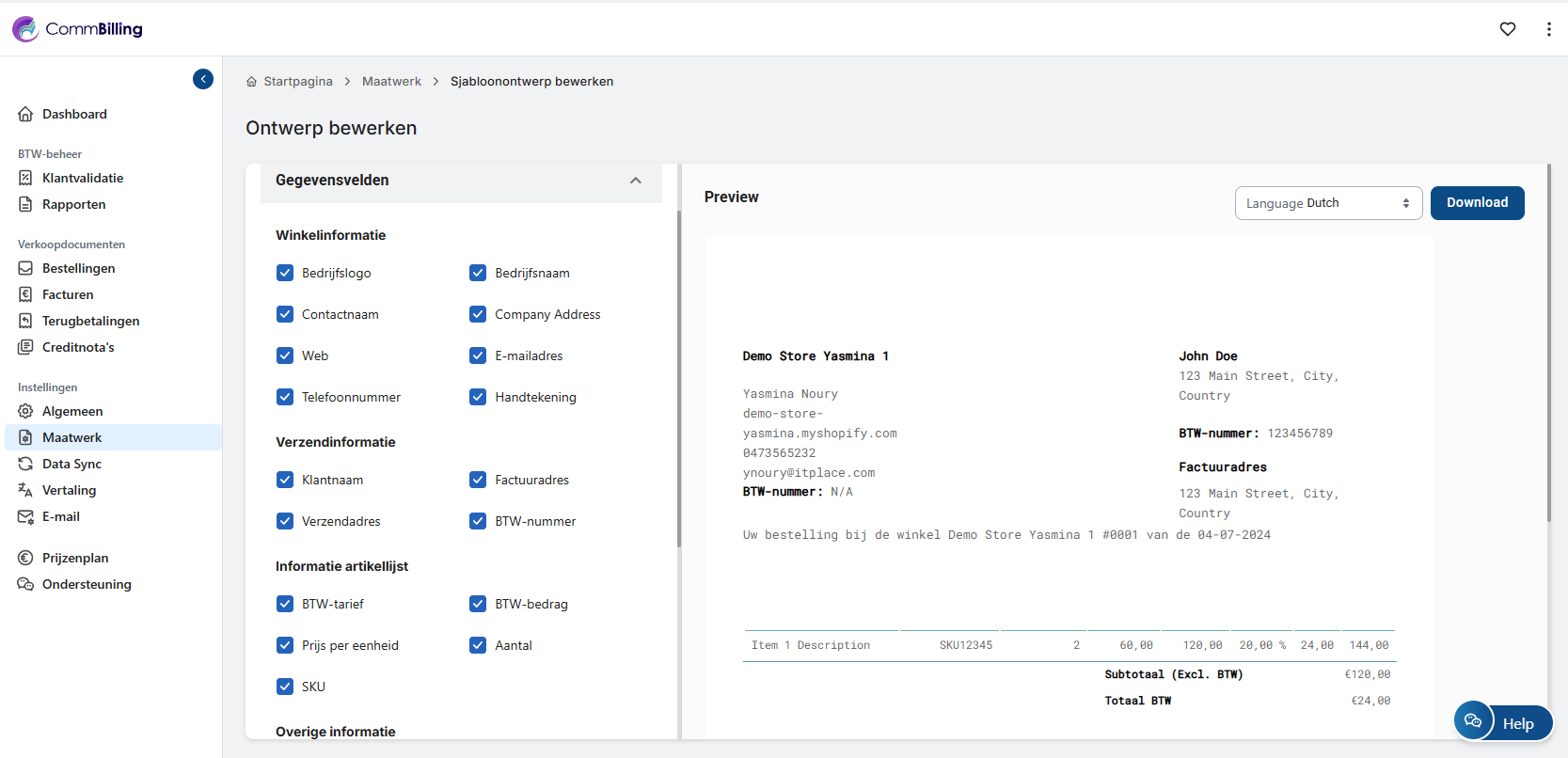Go to Maatwerk breadcrumb link
This screenshot has height=758, width=1568.
tap(391, 82)
